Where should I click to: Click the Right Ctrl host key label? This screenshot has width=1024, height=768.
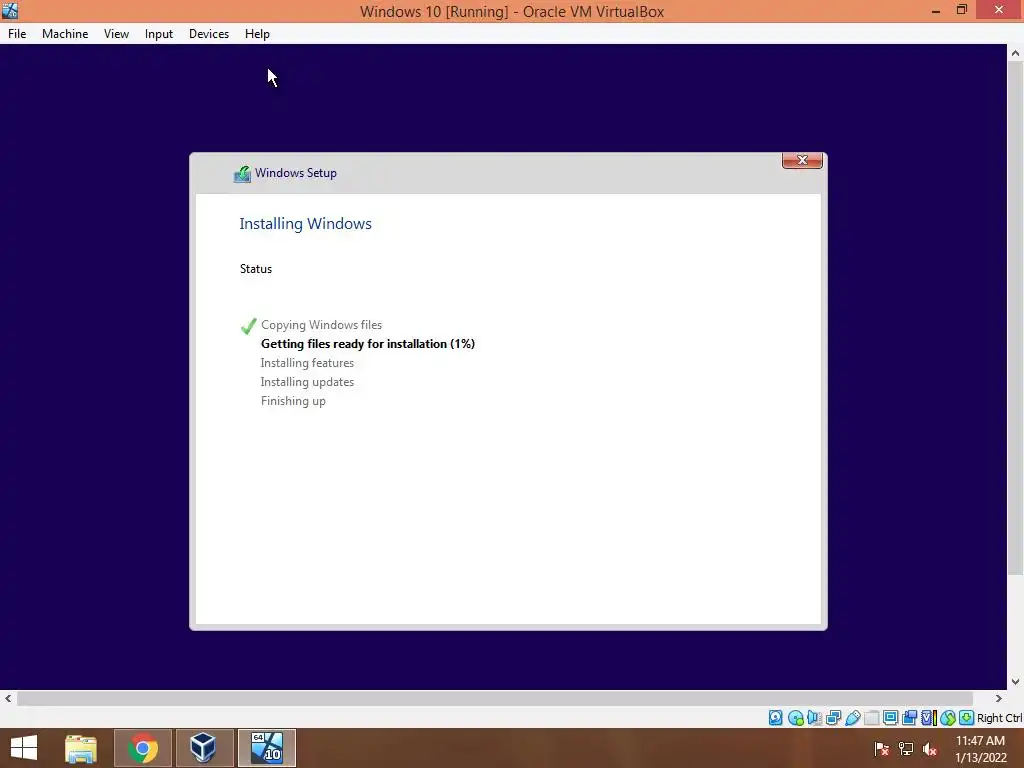(999, 718)
